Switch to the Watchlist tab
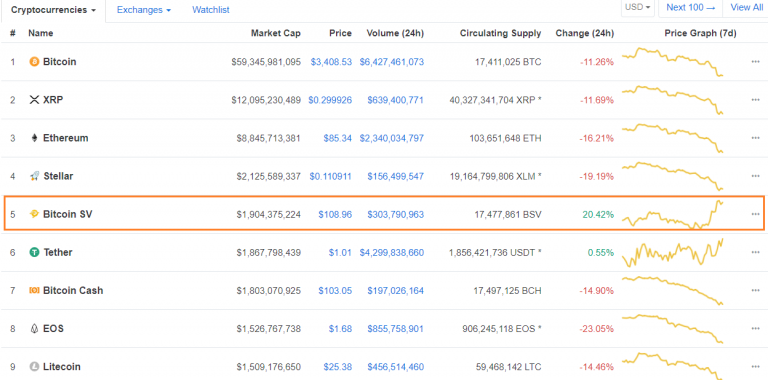768x380 pixels. pyautogui.click(x=211, y=10)
